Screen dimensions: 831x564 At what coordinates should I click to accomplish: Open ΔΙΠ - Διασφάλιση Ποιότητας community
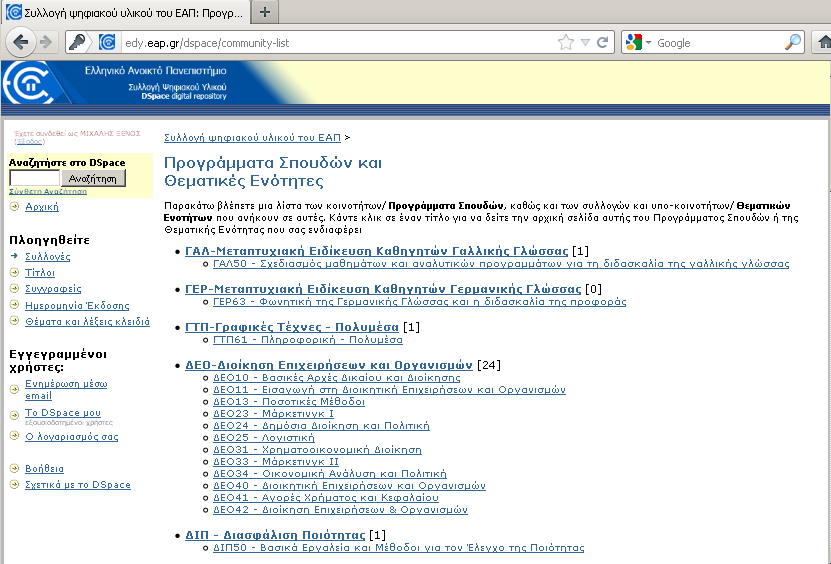click(x=275, y=535)
